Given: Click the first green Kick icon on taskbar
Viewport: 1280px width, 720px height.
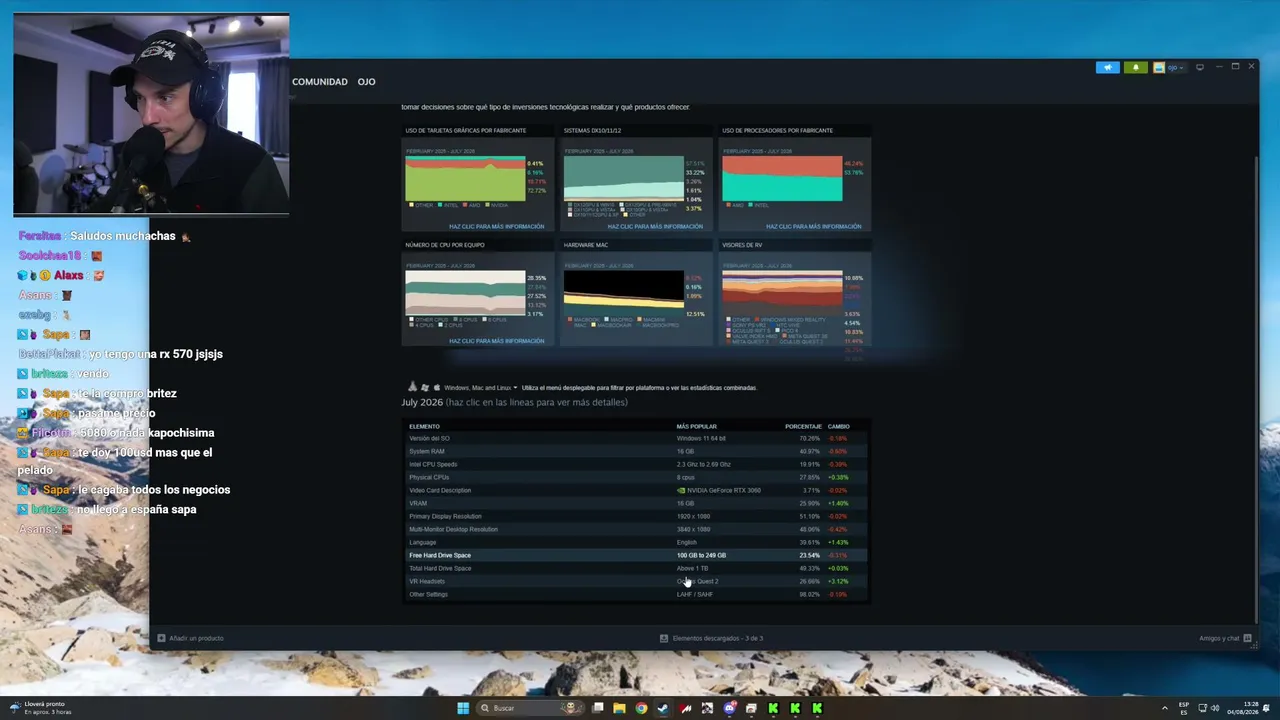Looking at the screenshot, I should tap(773, 708).
